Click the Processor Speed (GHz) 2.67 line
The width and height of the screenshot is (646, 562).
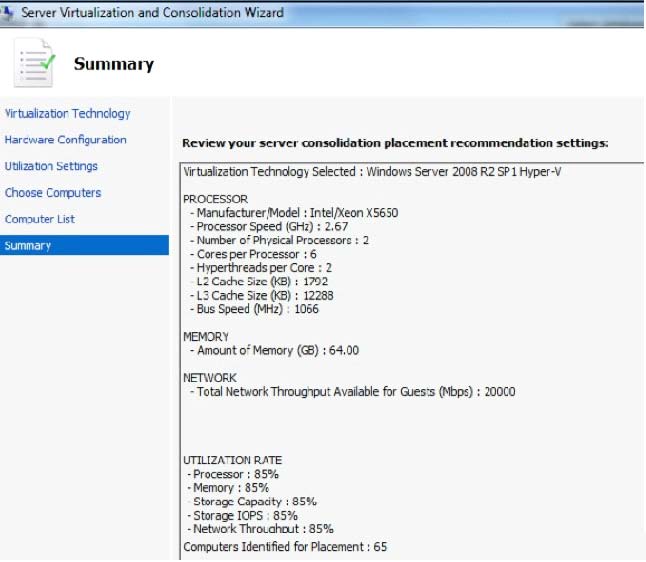click(x=269, y=226)
